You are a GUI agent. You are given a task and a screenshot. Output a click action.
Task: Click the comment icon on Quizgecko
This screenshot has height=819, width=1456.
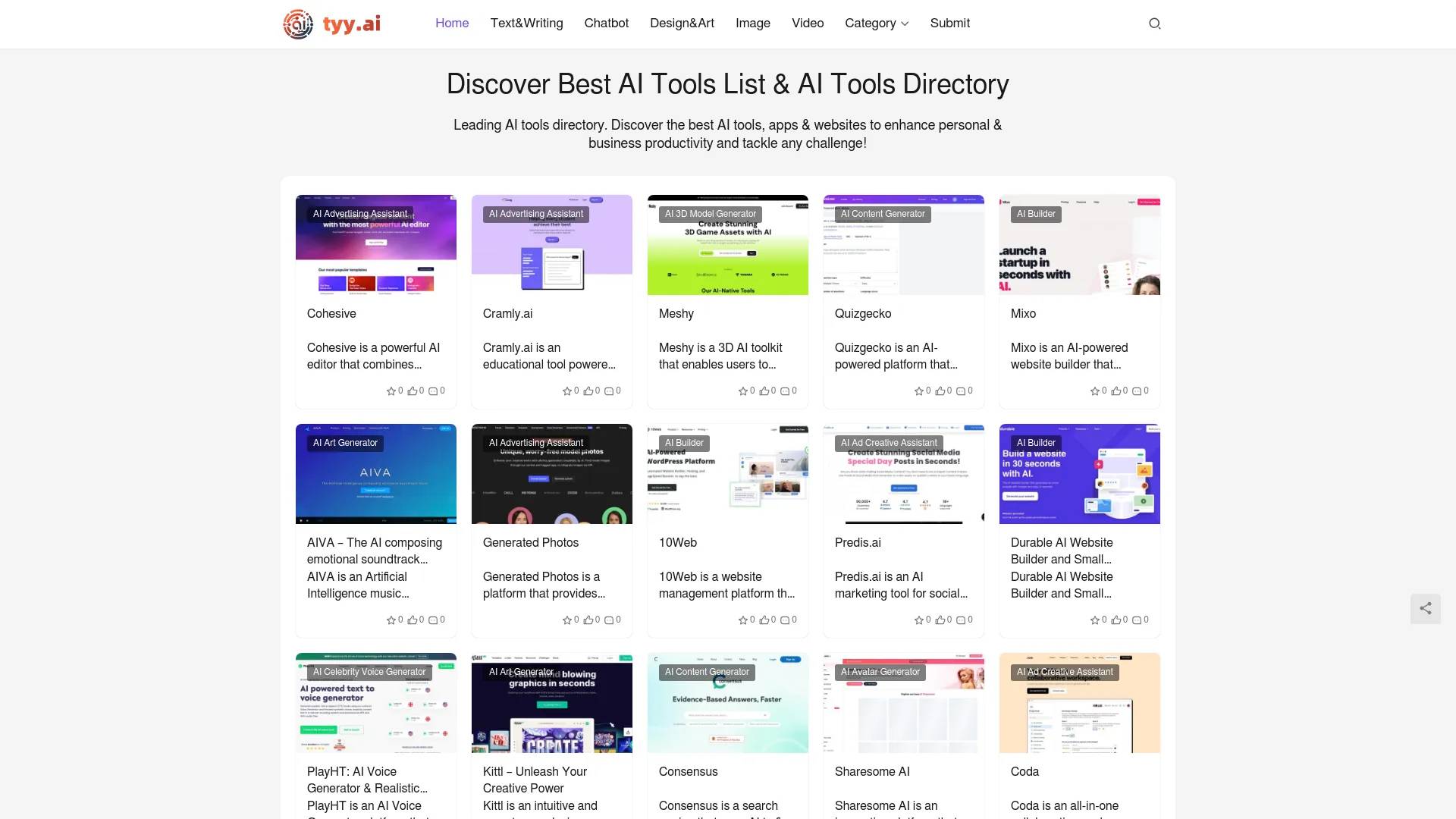coord(961,390)
